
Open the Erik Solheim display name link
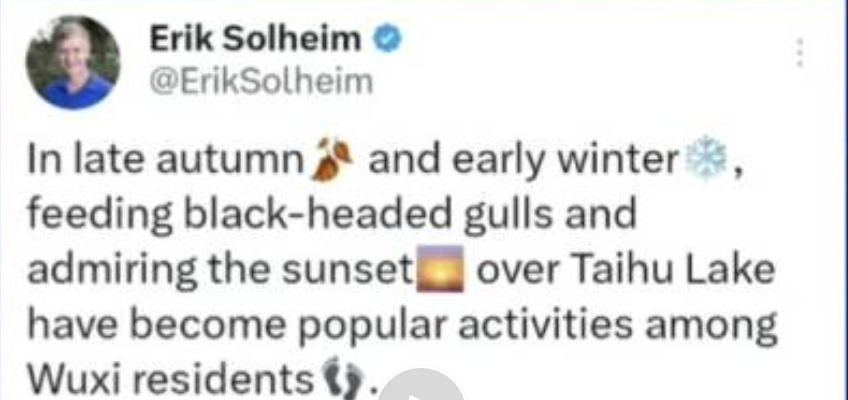[255, 40]
